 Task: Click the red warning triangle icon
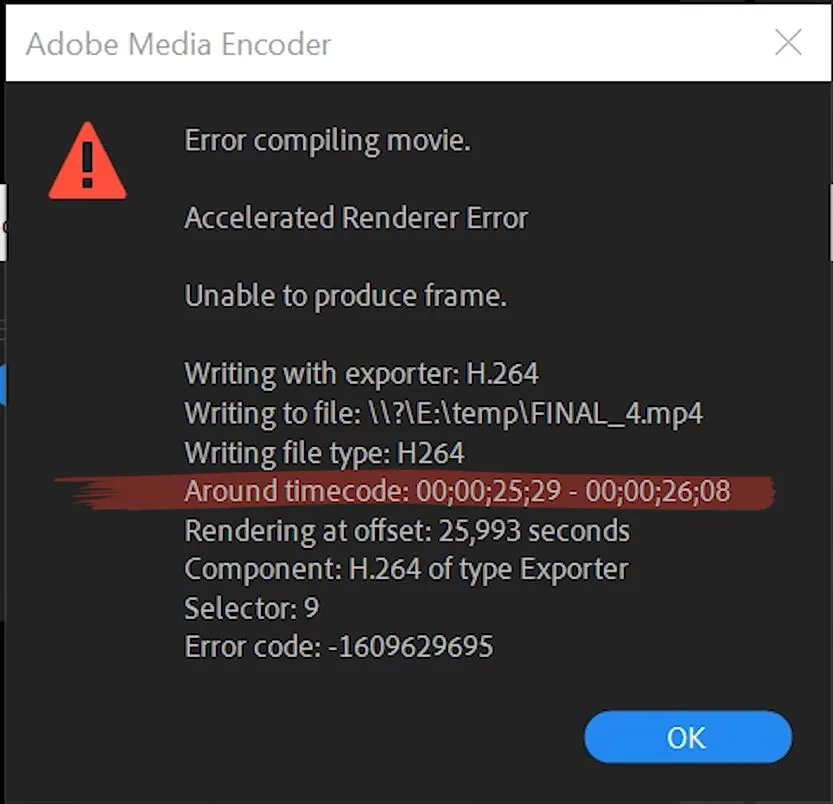(87, 164)
